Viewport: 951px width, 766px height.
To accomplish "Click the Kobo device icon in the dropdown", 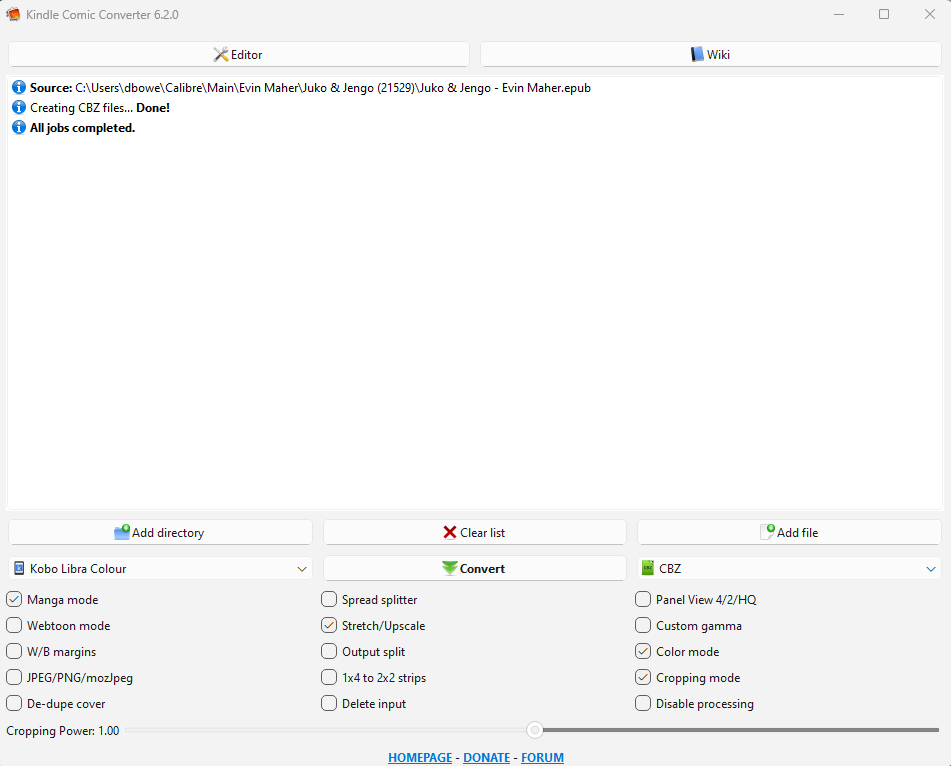I will coord(19,568).
